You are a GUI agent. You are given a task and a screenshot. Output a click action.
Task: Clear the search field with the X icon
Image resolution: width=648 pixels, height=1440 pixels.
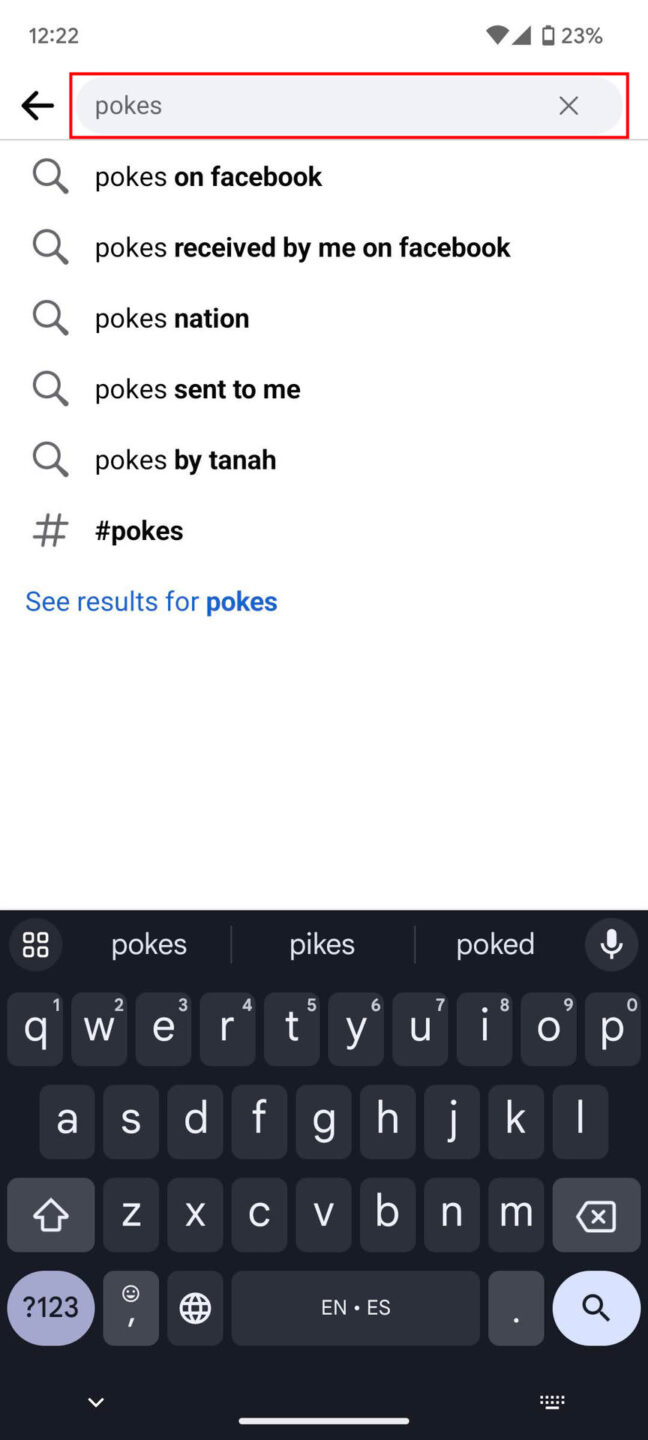click(x=568, y=105)
